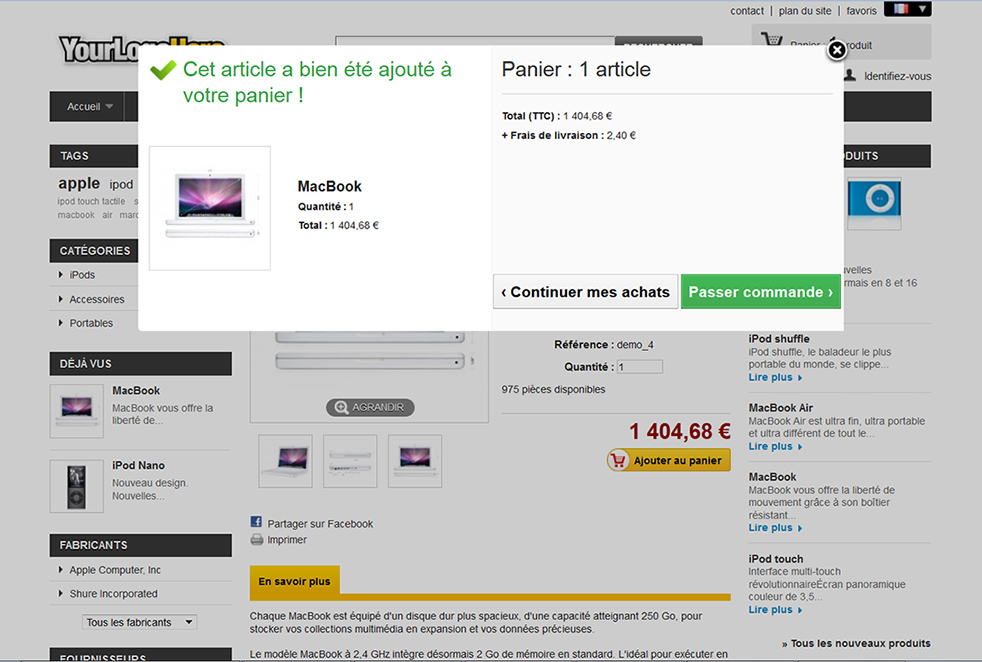
Task: Click the magnifier icon on AGRANDIR
Action: (341, 407)
